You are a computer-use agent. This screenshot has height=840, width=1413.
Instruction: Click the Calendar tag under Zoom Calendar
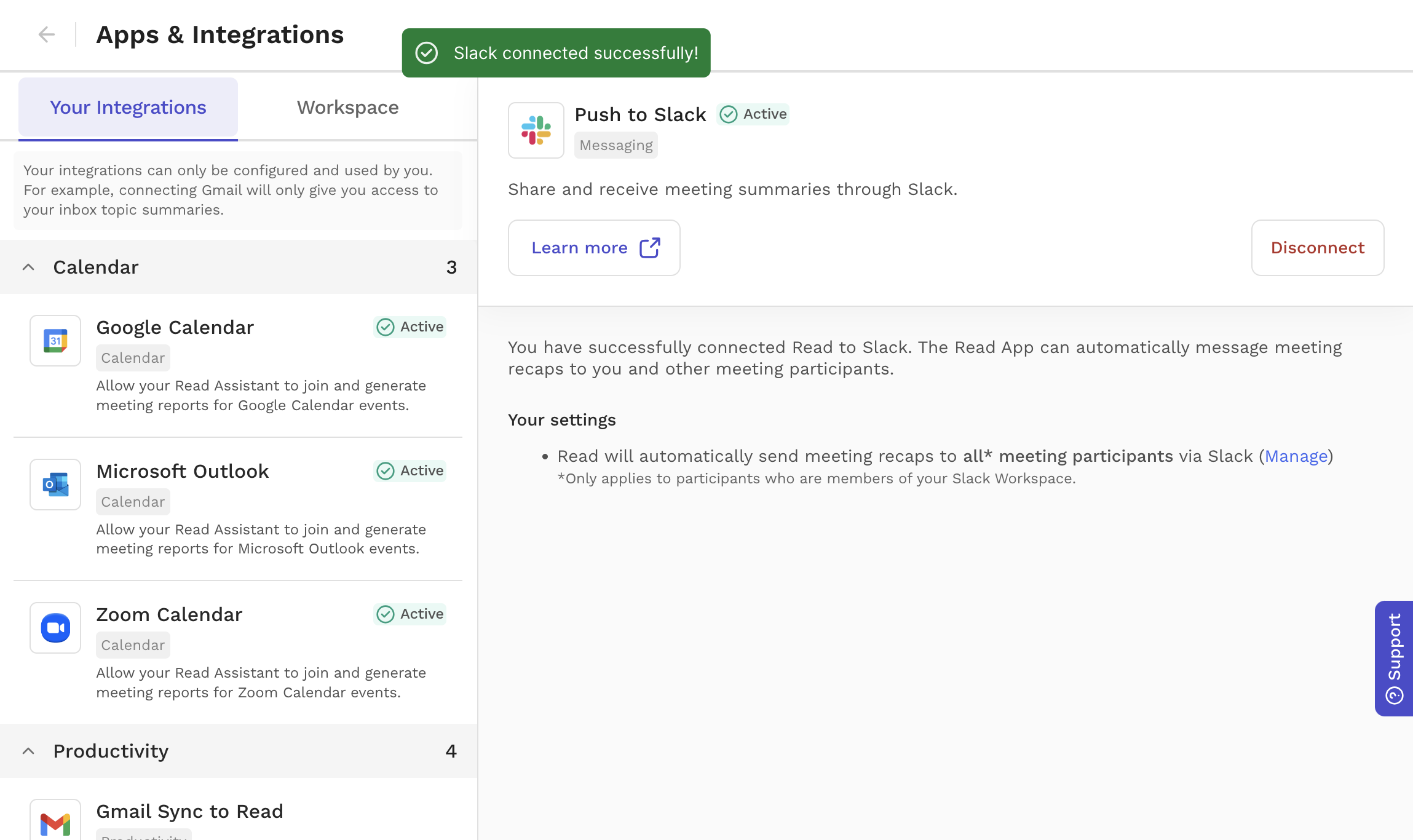133,645
